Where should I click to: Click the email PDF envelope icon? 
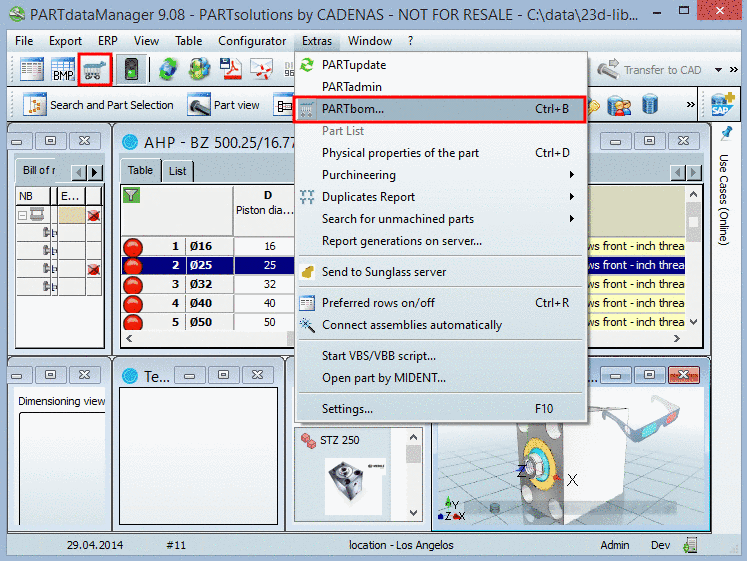pos(262,70)
